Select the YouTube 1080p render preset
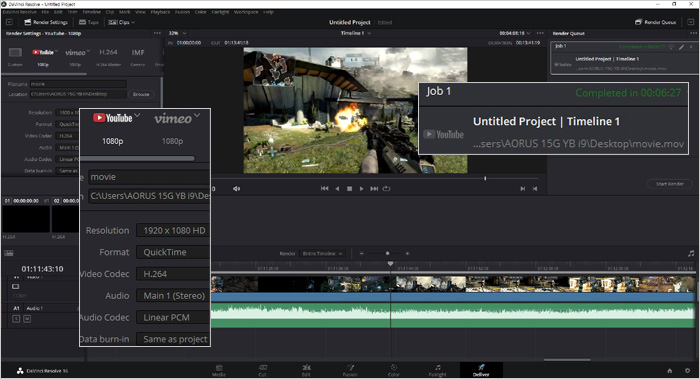Screen dimensions: 700x379 [43, 56]
